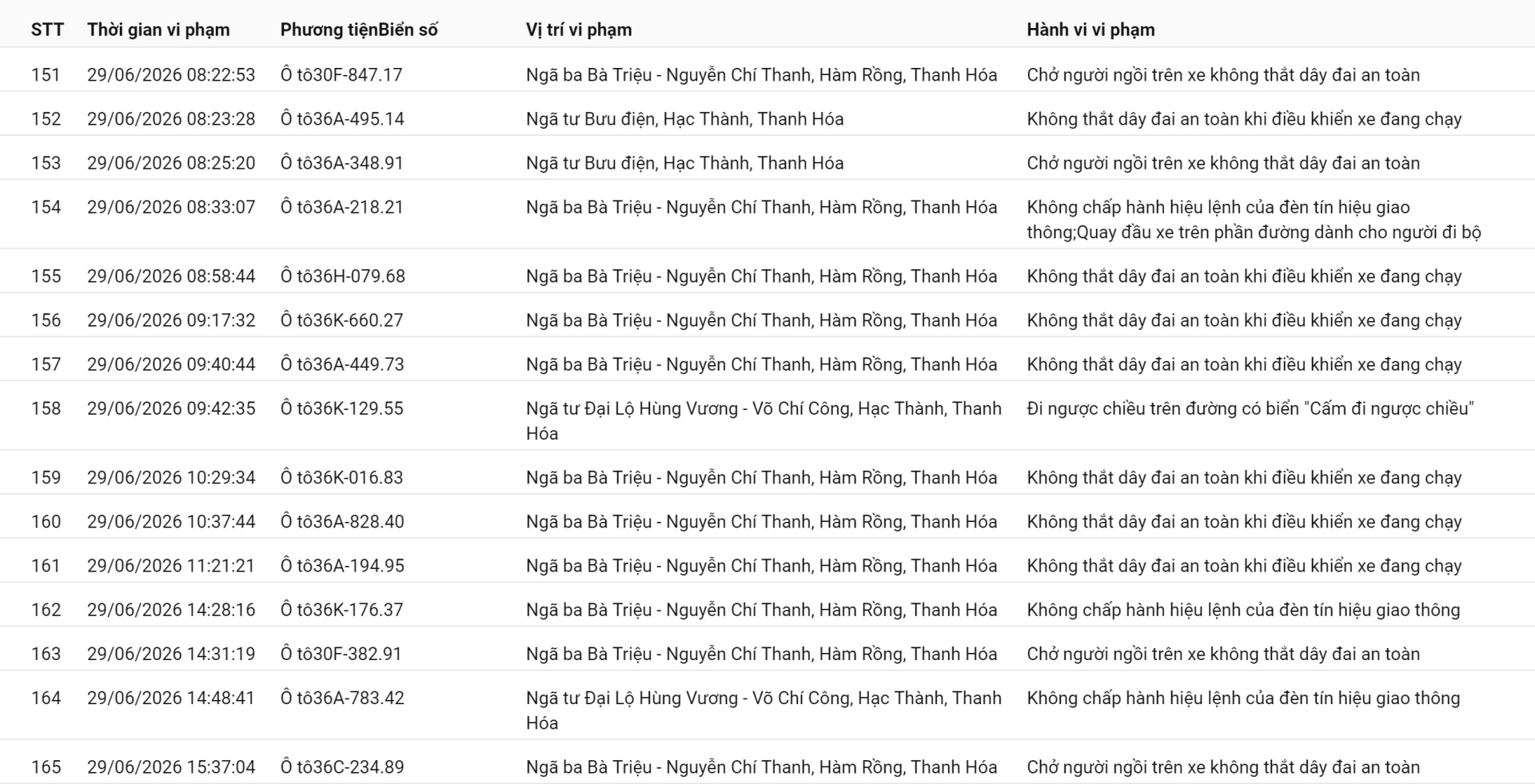This screenshot has width=1535, height=784.
Task: Select row 156 number cell
Action: click(x=46, y=320)
